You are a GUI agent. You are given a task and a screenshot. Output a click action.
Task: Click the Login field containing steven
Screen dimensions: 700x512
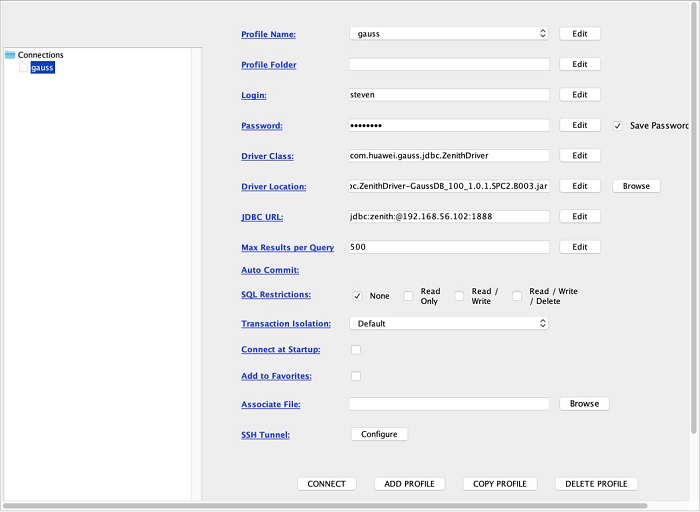pyautogui.click(x=449, y=95)
